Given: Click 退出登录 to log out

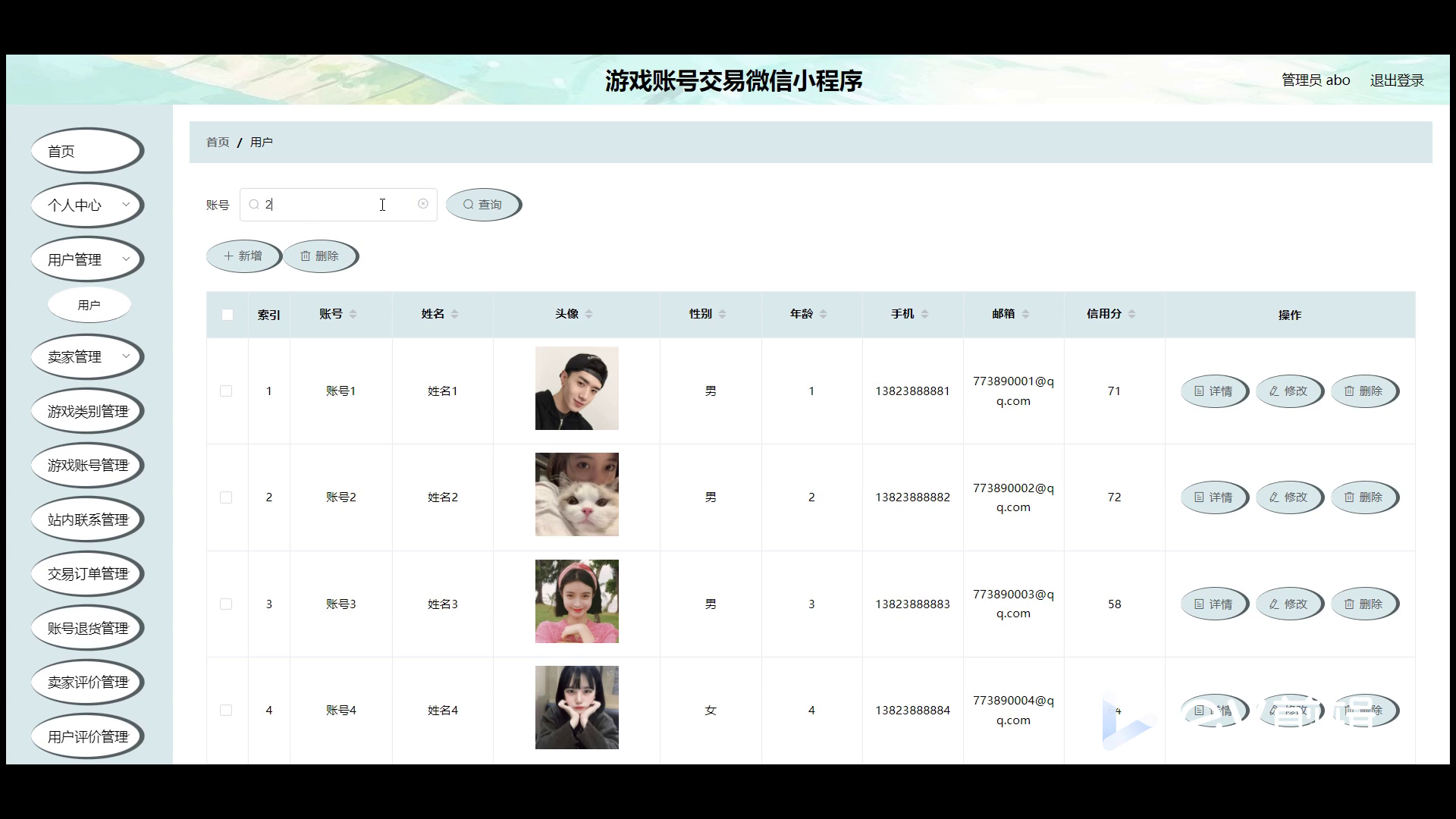Looking at the screenshot, I should [1397, 80].
